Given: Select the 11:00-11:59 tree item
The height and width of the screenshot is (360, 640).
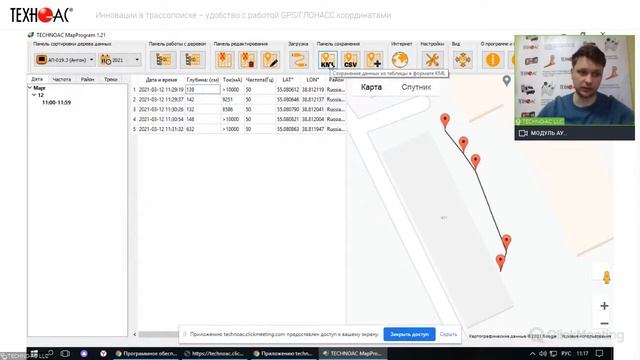Looking at the screenshot, I should tap(56, 102).
